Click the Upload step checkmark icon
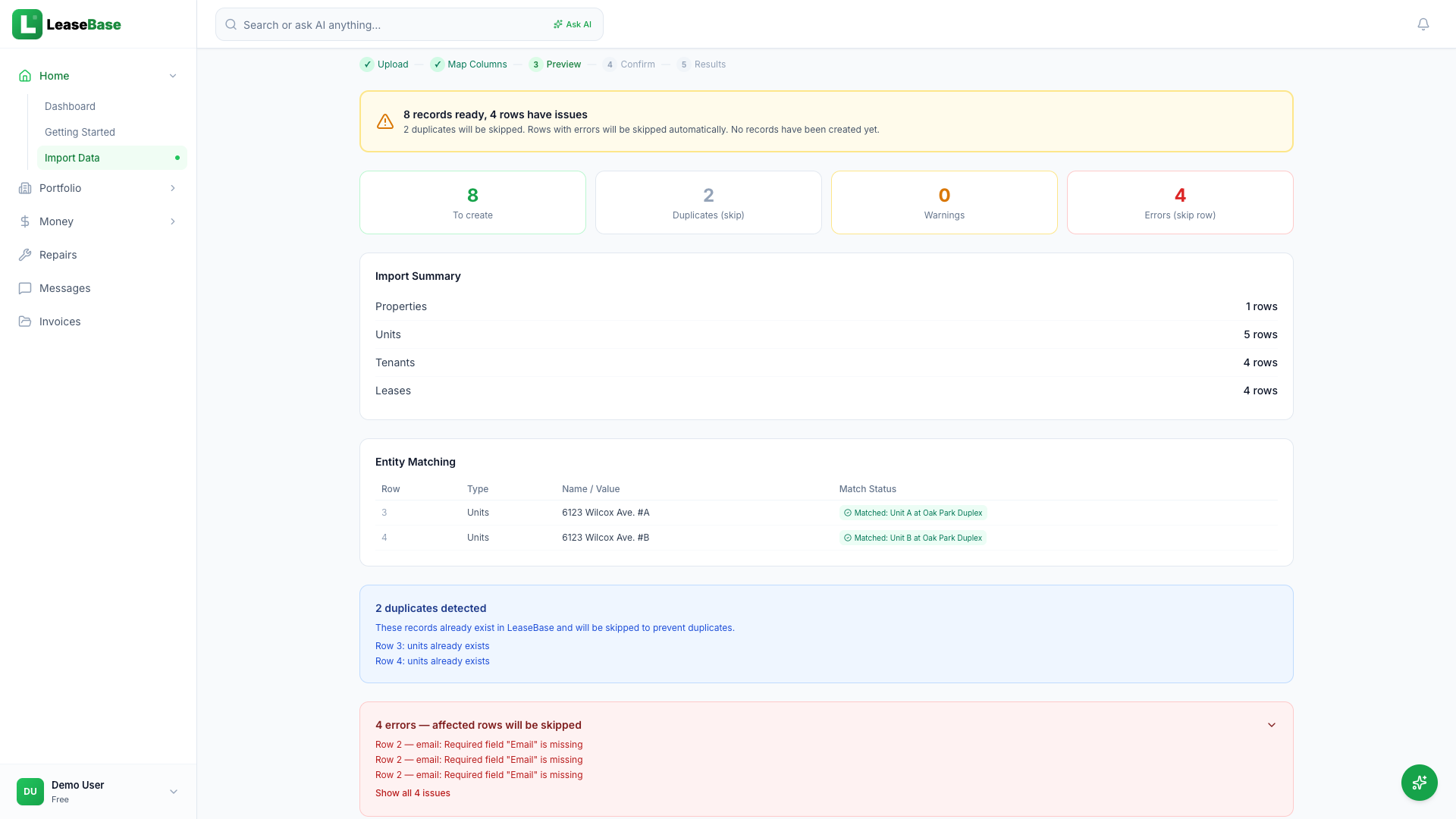This screenshot has height=819, width=1456. (x=367, y=64)
